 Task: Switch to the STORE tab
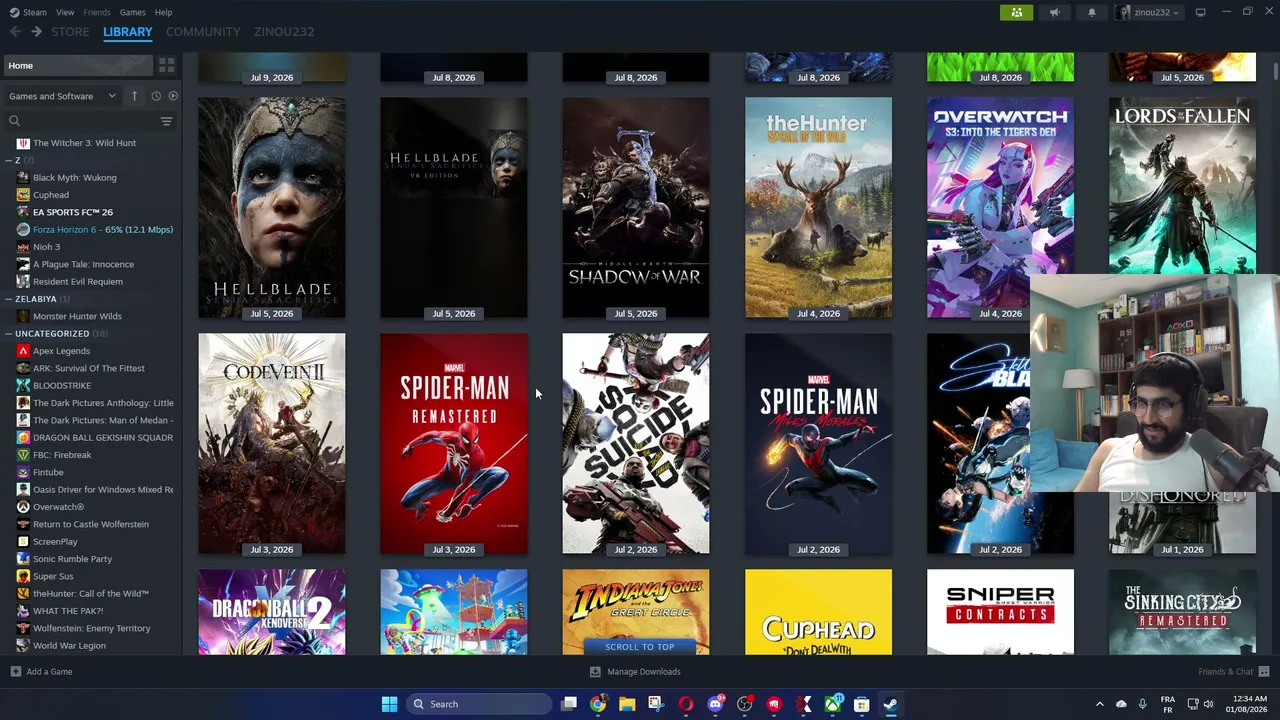(70, 32)
